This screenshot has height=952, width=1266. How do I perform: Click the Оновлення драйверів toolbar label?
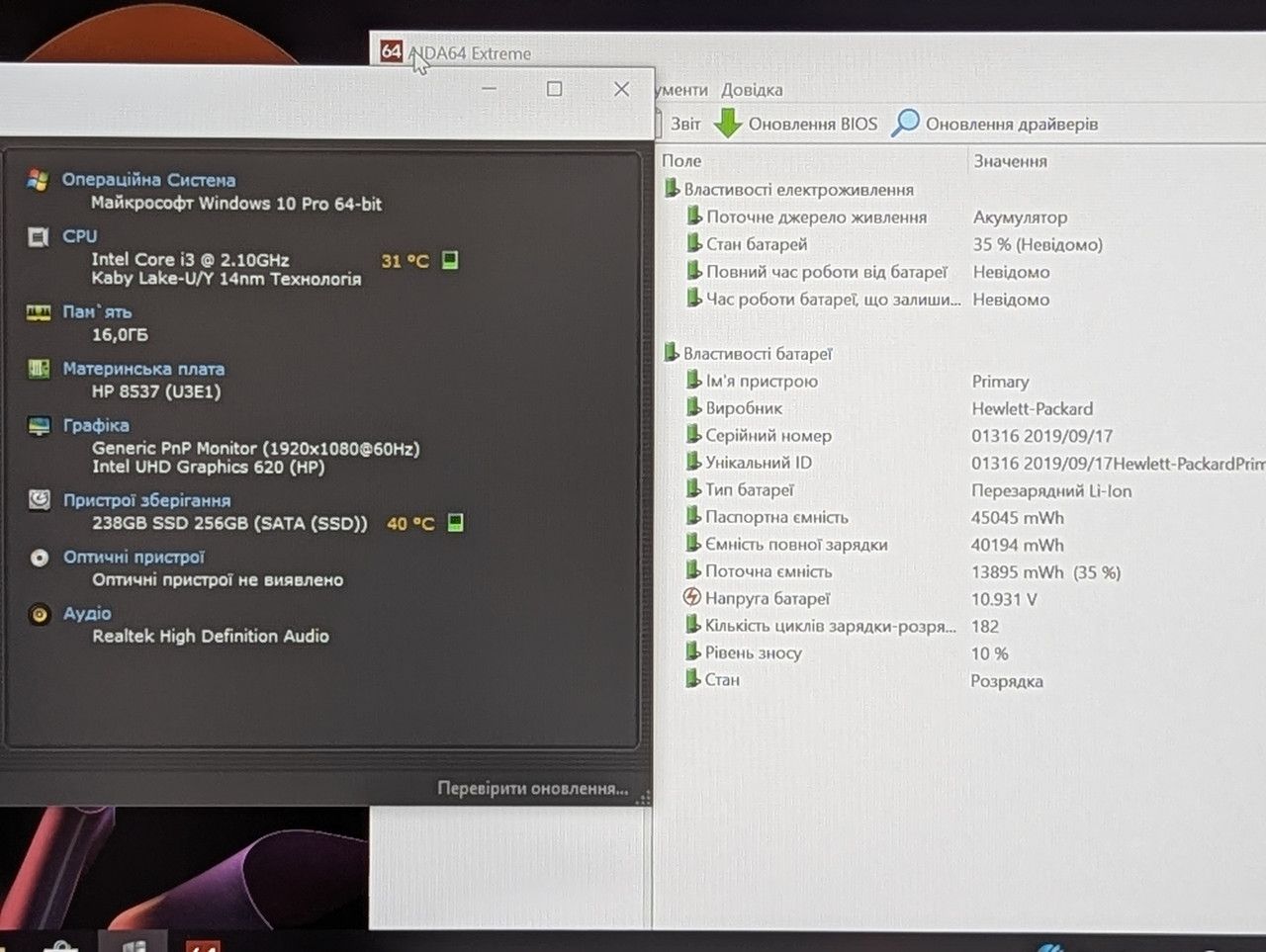point(1012,124)
